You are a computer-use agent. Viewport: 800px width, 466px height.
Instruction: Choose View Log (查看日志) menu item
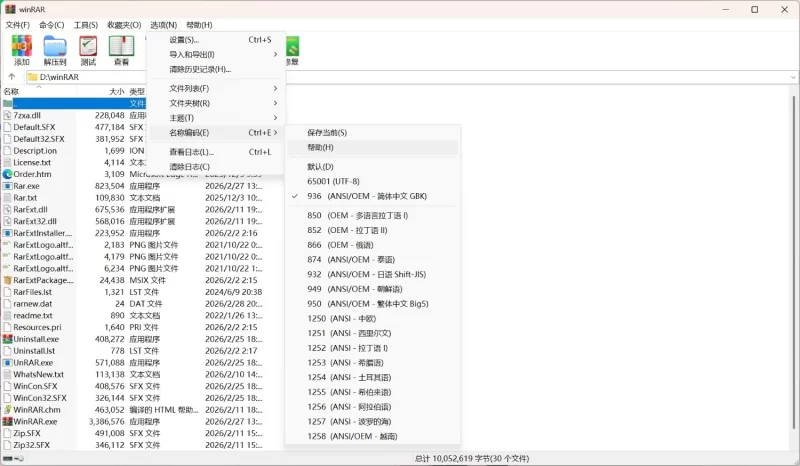tap(216, 152)
